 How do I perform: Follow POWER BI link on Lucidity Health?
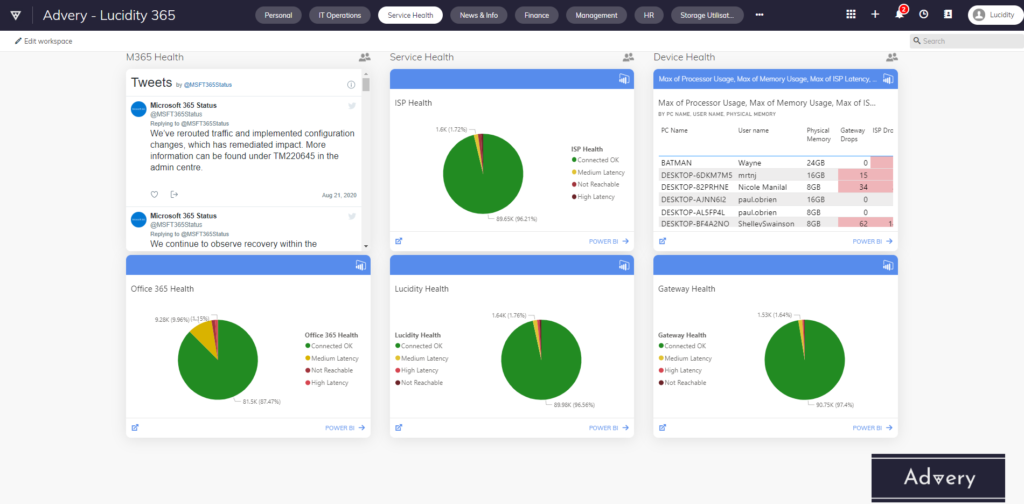609,428
